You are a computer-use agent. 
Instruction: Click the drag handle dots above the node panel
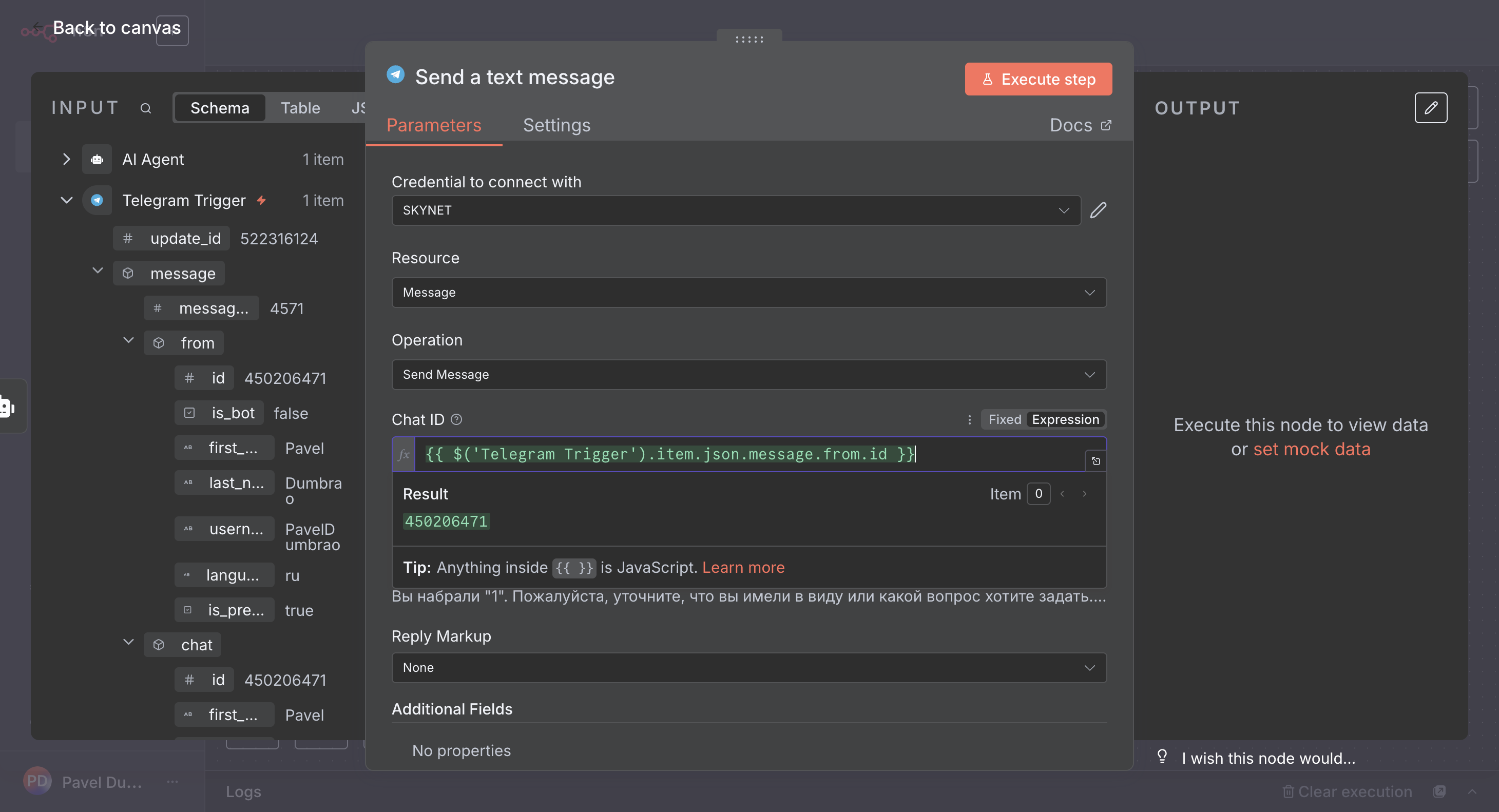(x=749, y=40)
